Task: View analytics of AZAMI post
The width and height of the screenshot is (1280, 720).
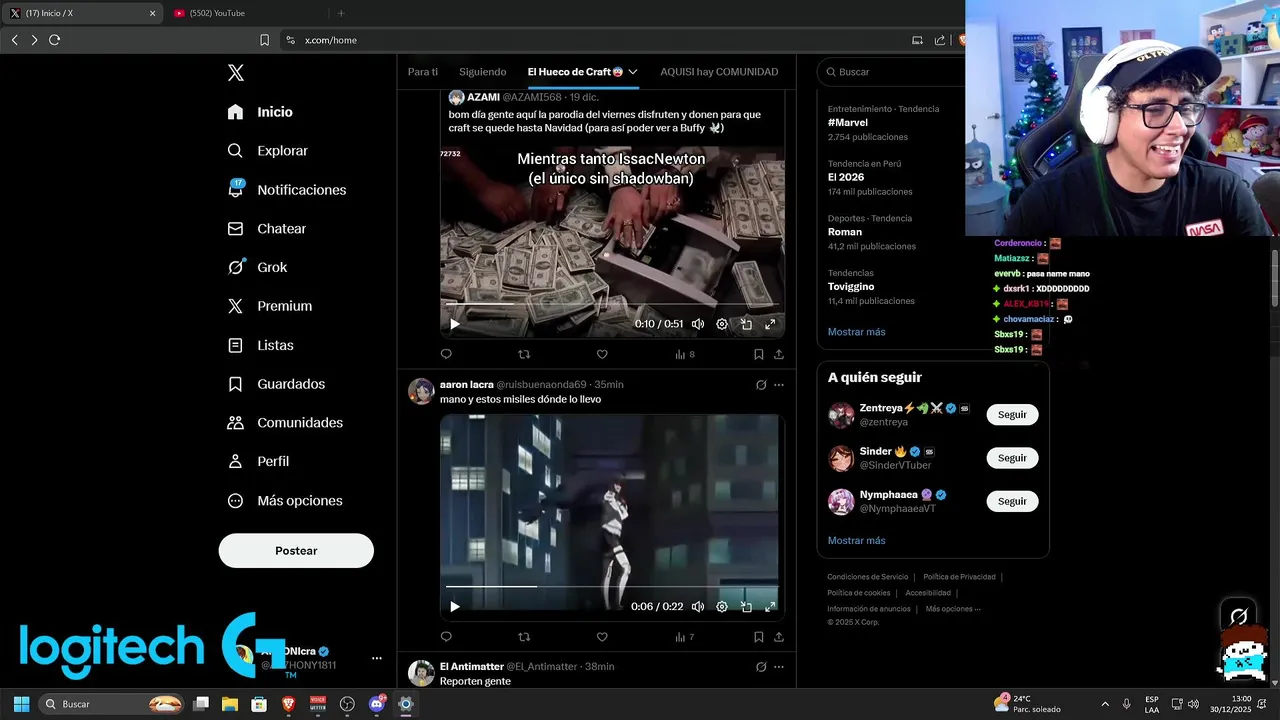Action: coord(684,354)
